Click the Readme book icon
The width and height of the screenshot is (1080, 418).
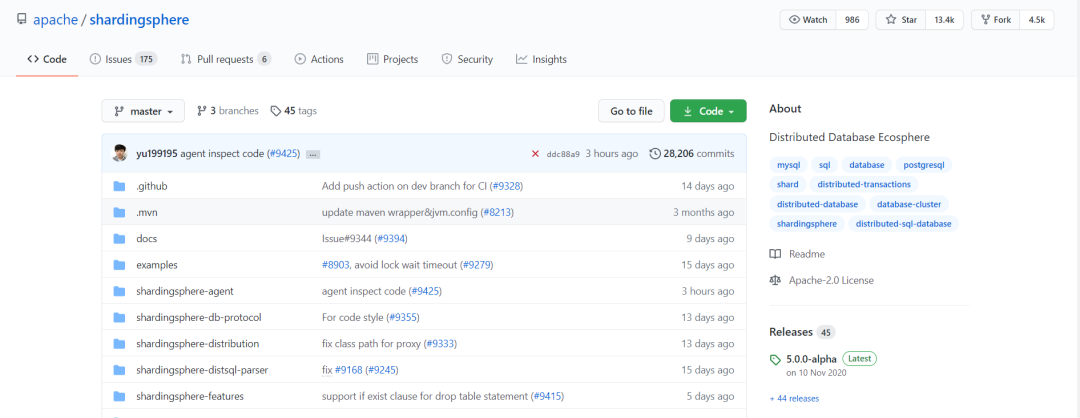point(775,254)
